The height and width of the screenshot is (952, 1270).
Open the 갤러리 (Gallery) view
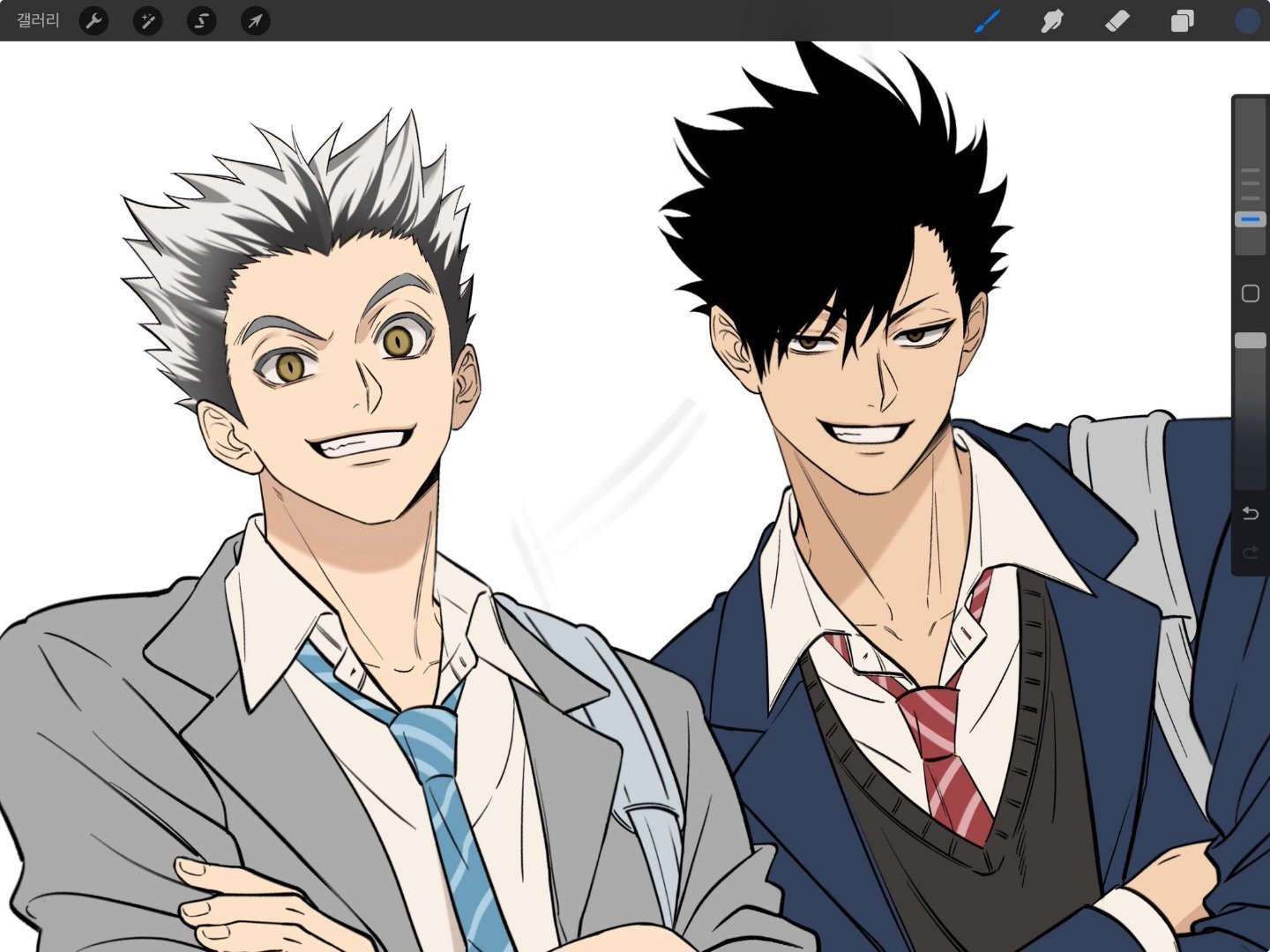[38, 20]
